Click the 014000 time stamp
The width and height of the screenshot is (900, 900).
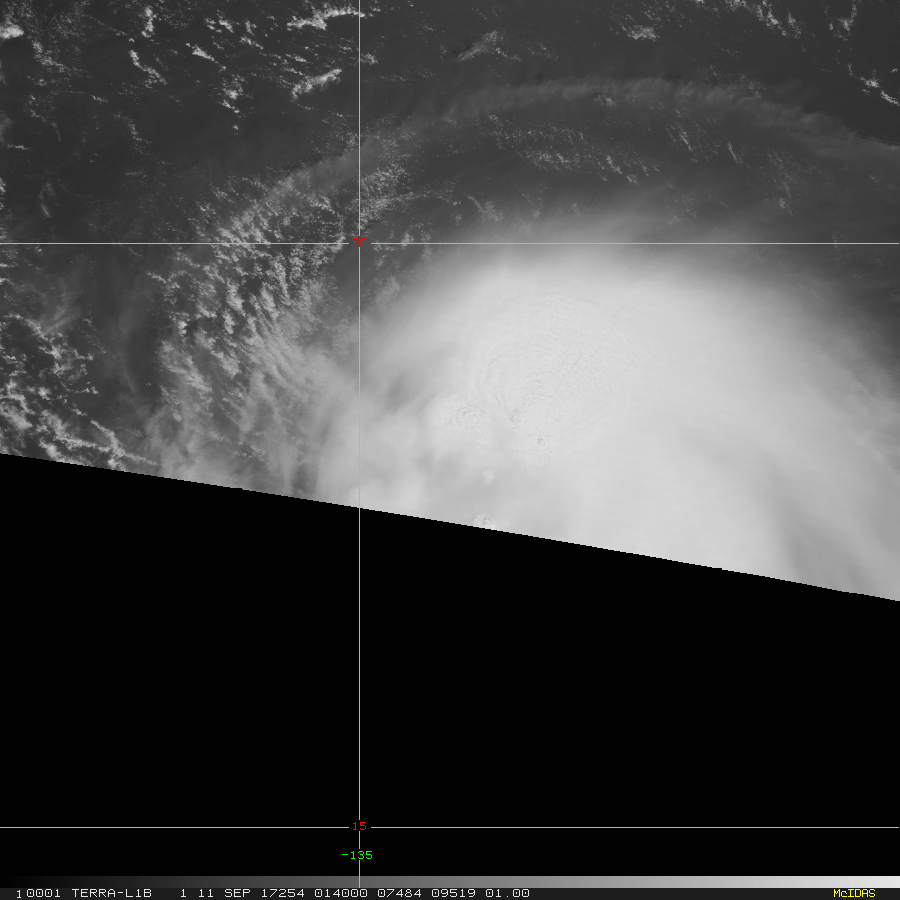341,893
